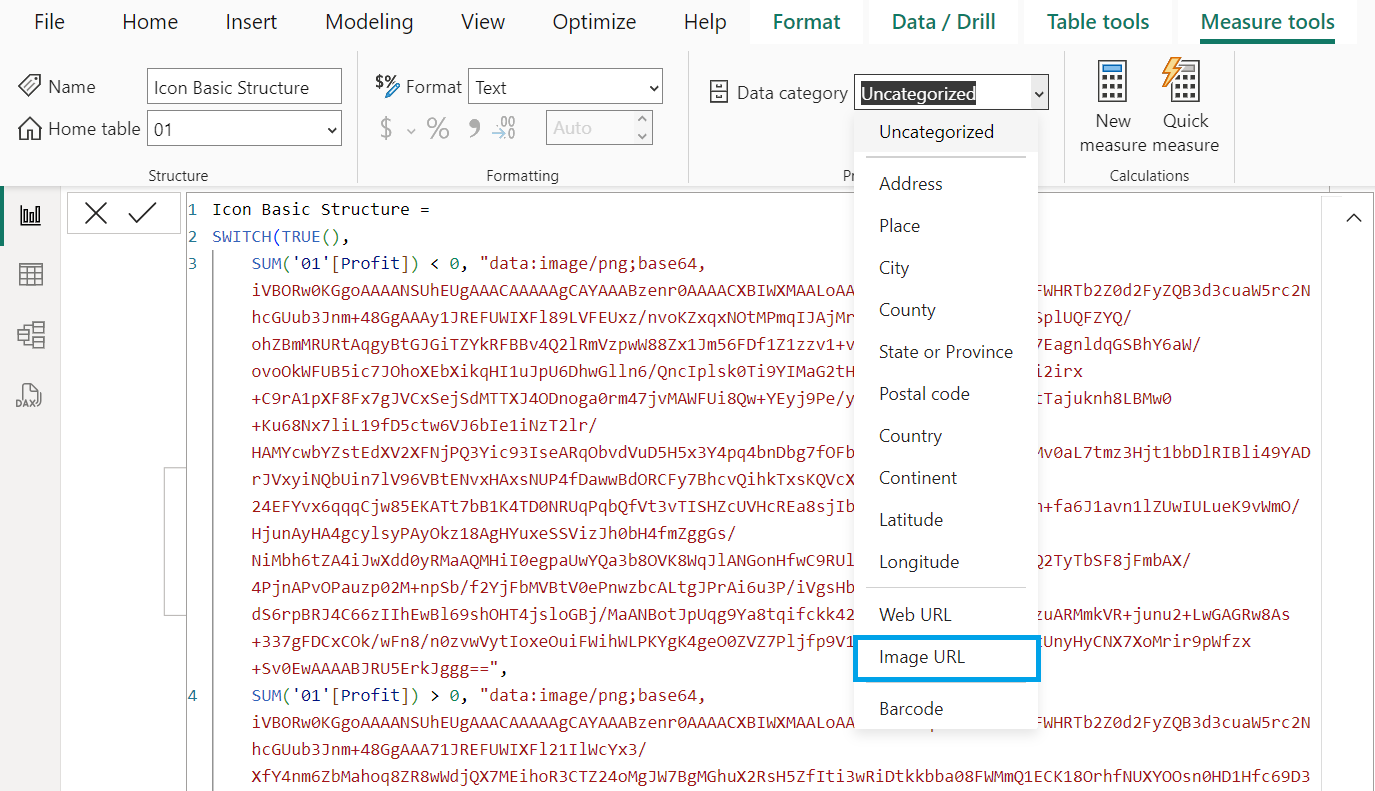Select Image URL from category list

pos(946,657)
